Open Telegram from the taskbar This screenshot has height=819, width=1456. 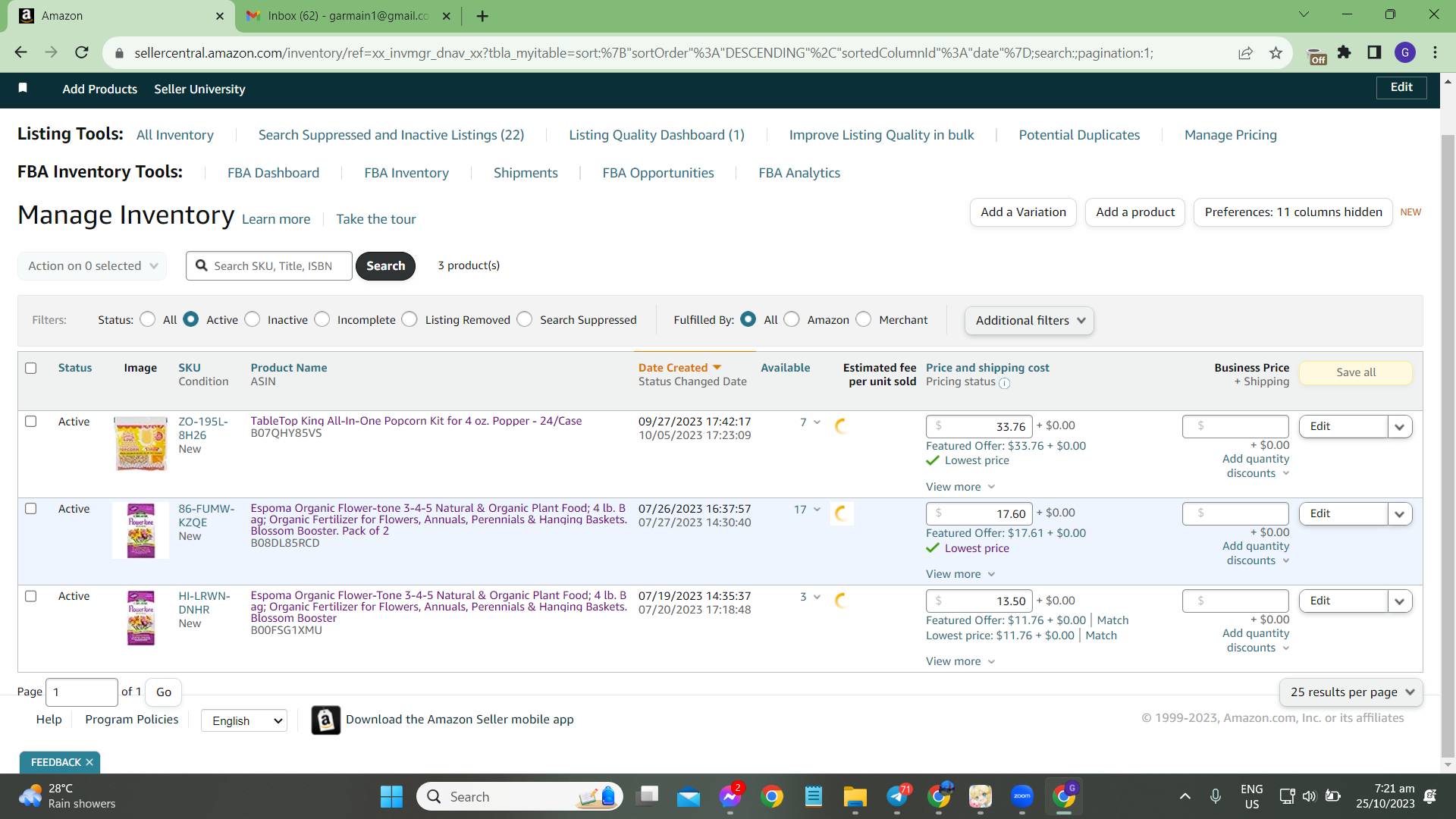pyautogui.click(x=897, y=796)
